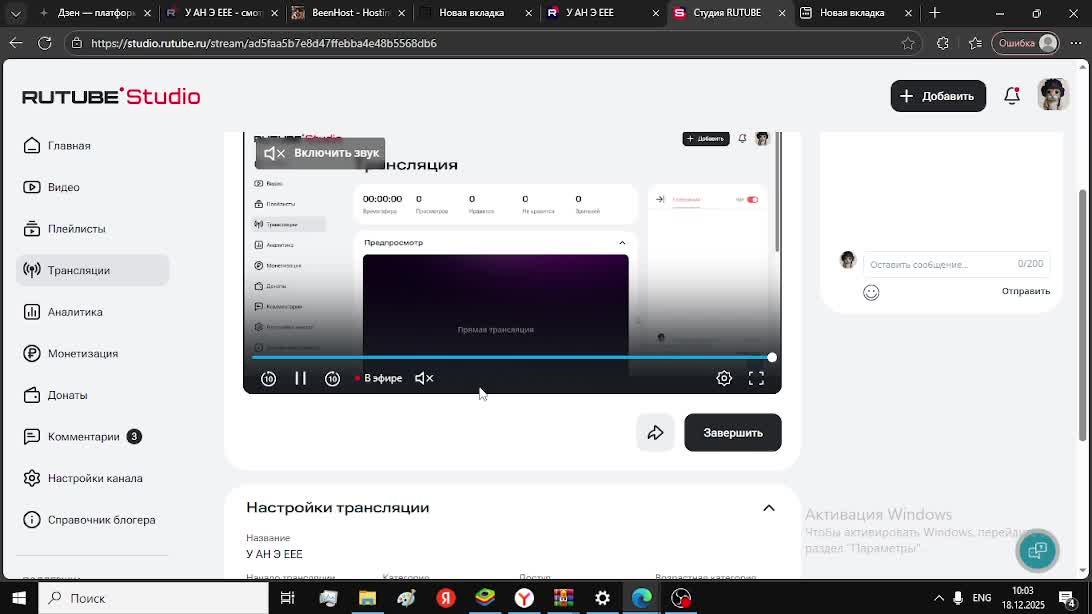Image resolution: width=1092 pixels, height=614 pixels.
Task: Open the tab search dropdown arrow
Action: [16, 13]
